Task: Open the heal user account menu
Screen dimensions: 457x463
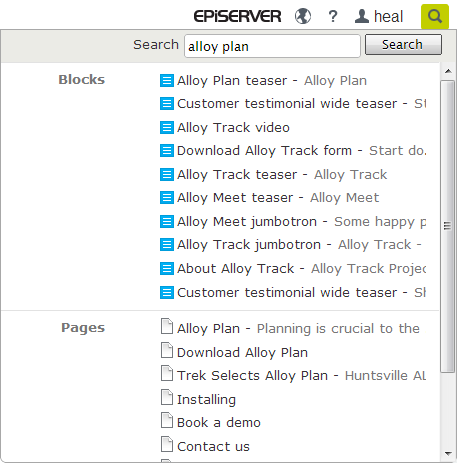Action: click(x=379, y=16)
